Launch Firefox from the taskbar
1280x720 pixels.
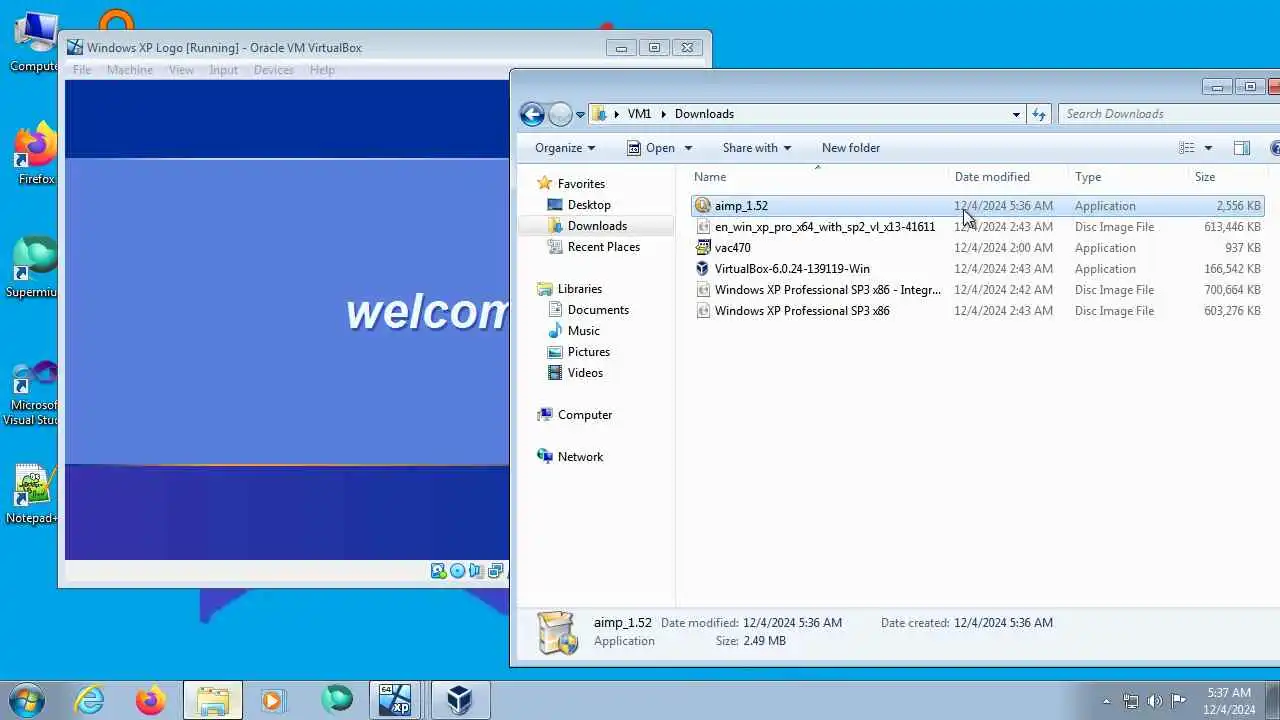(151, 700)
